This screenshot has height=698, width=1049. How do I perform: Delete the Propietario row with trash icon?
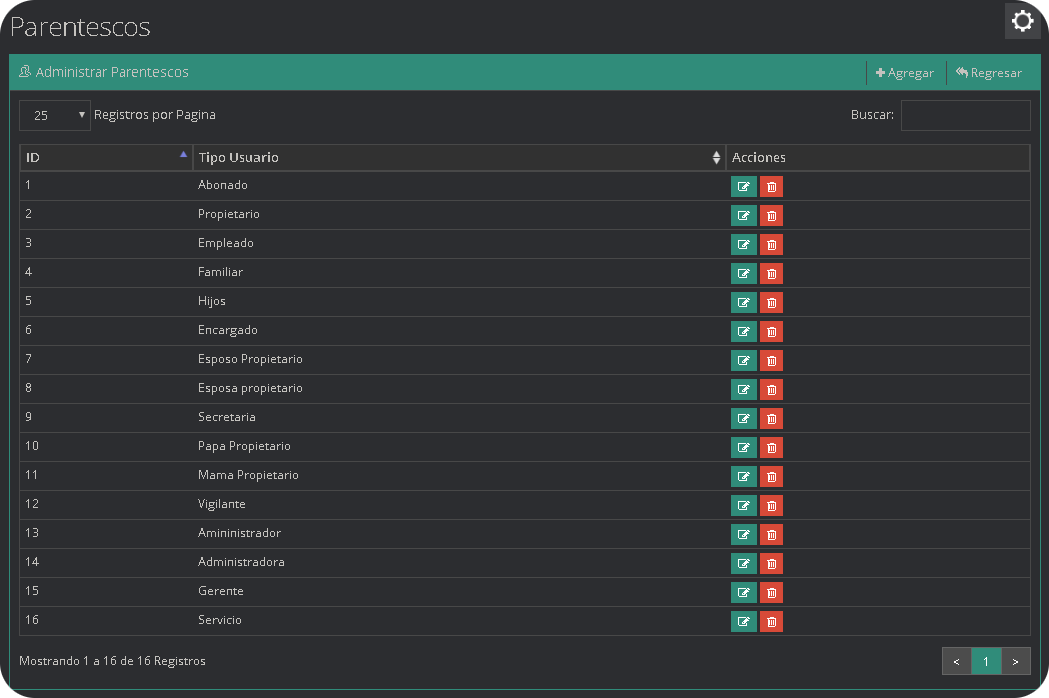coord(771,216)
